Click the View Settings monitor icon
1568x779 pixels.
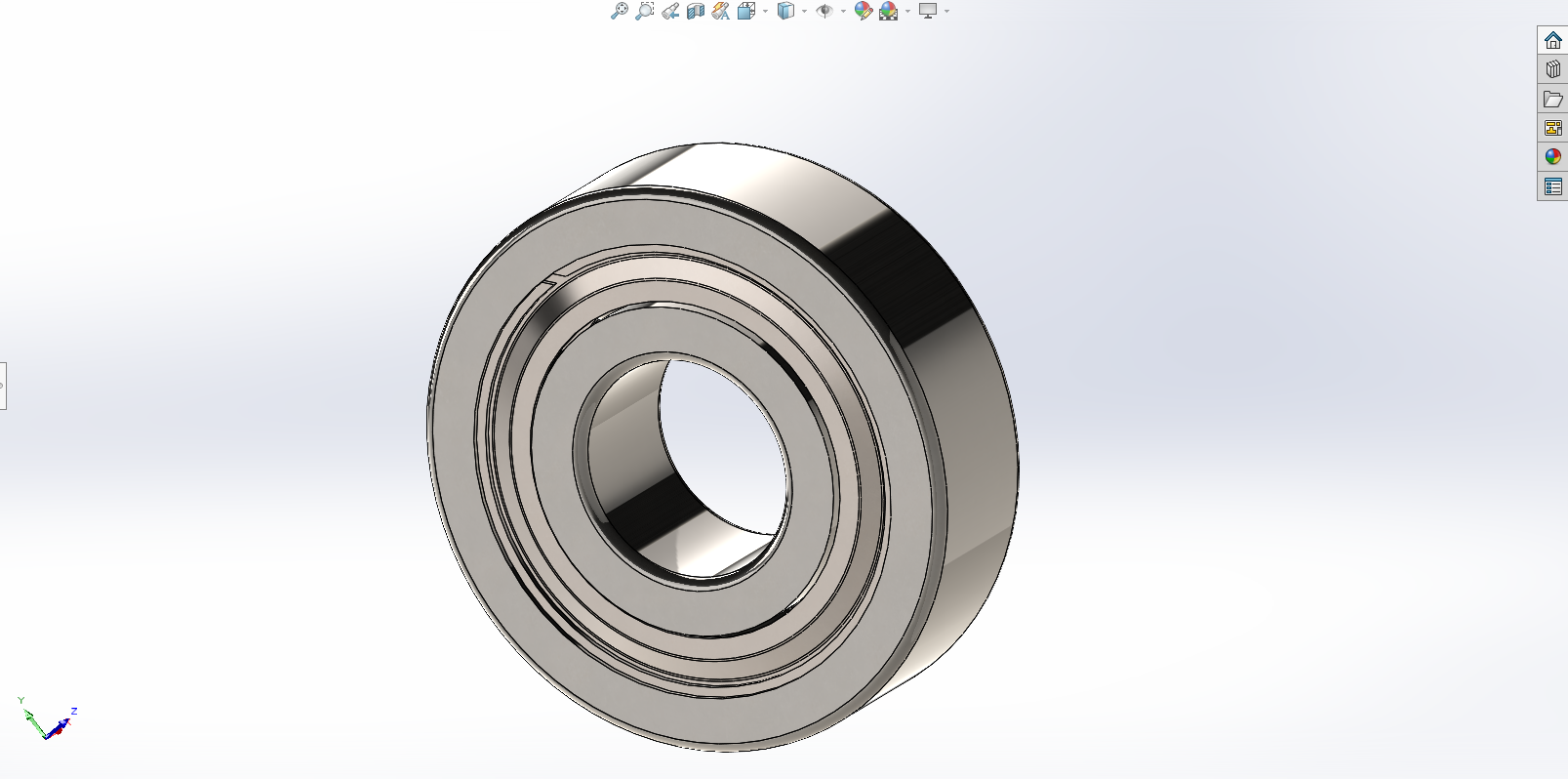928,11
